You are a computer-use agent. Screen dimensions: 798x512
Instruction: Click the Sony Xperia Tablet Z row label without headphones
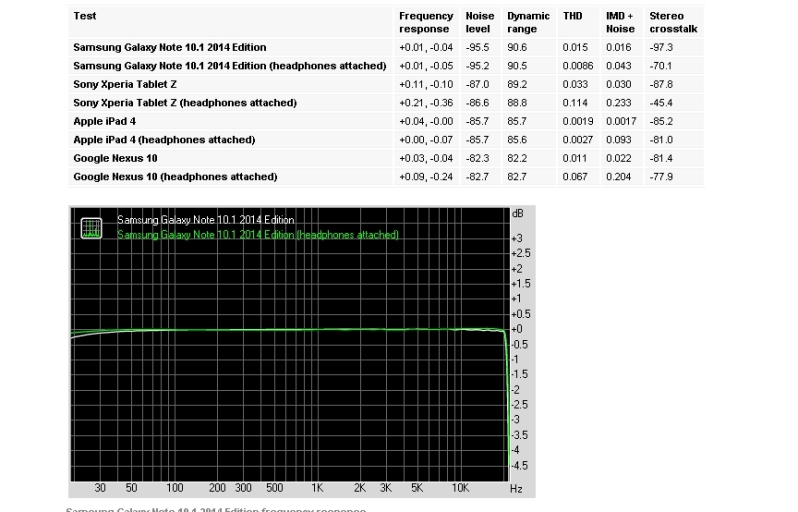pyautogui.click(x=125, y=84)
